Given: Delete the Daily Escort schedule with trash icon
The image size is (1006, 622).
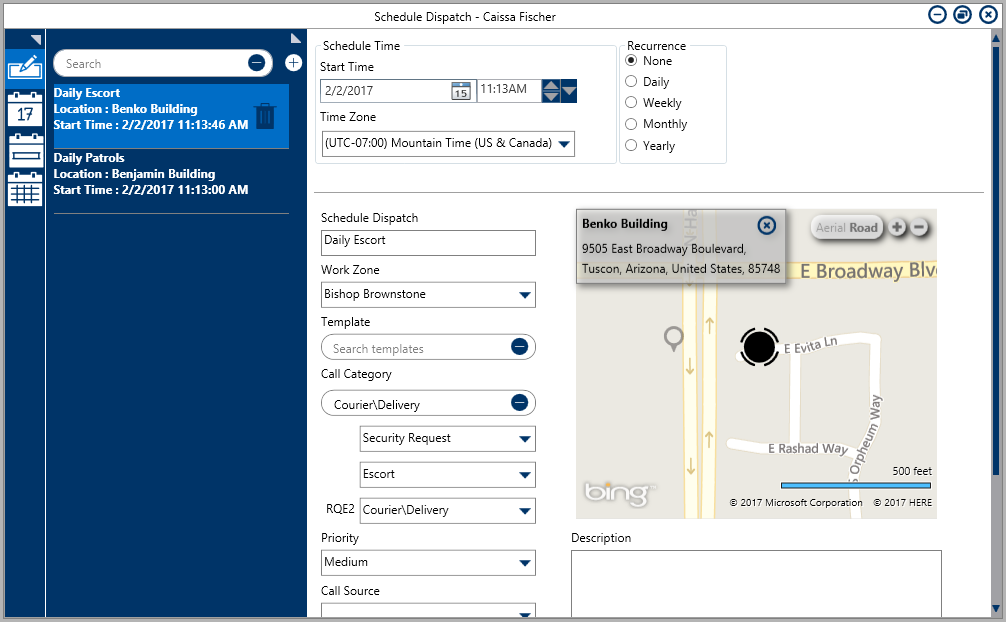Looking at the screenshot, I should click(x=264, y=116).
